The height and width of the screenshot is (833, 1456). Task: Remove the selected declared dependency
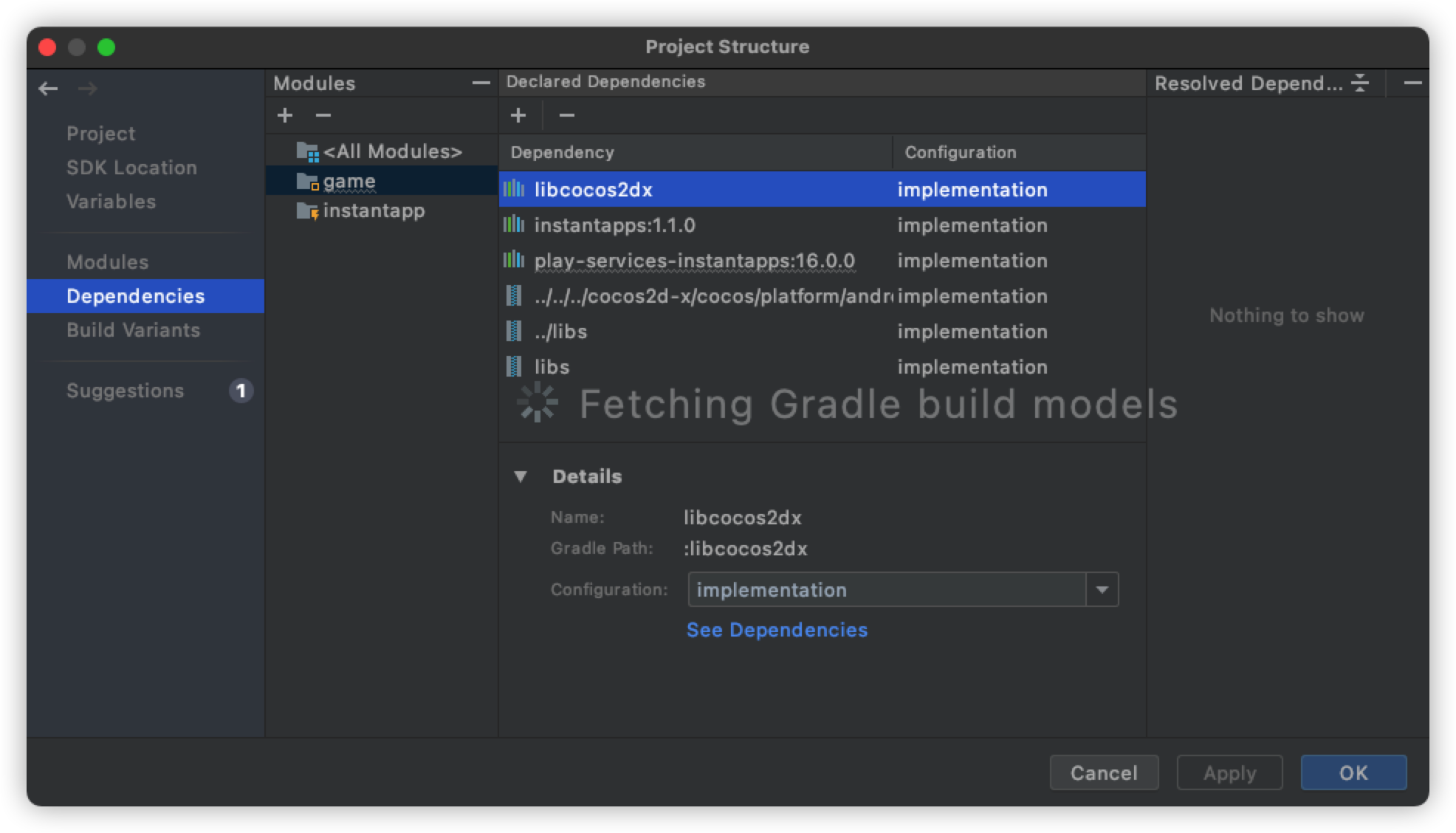pos(566,115)
